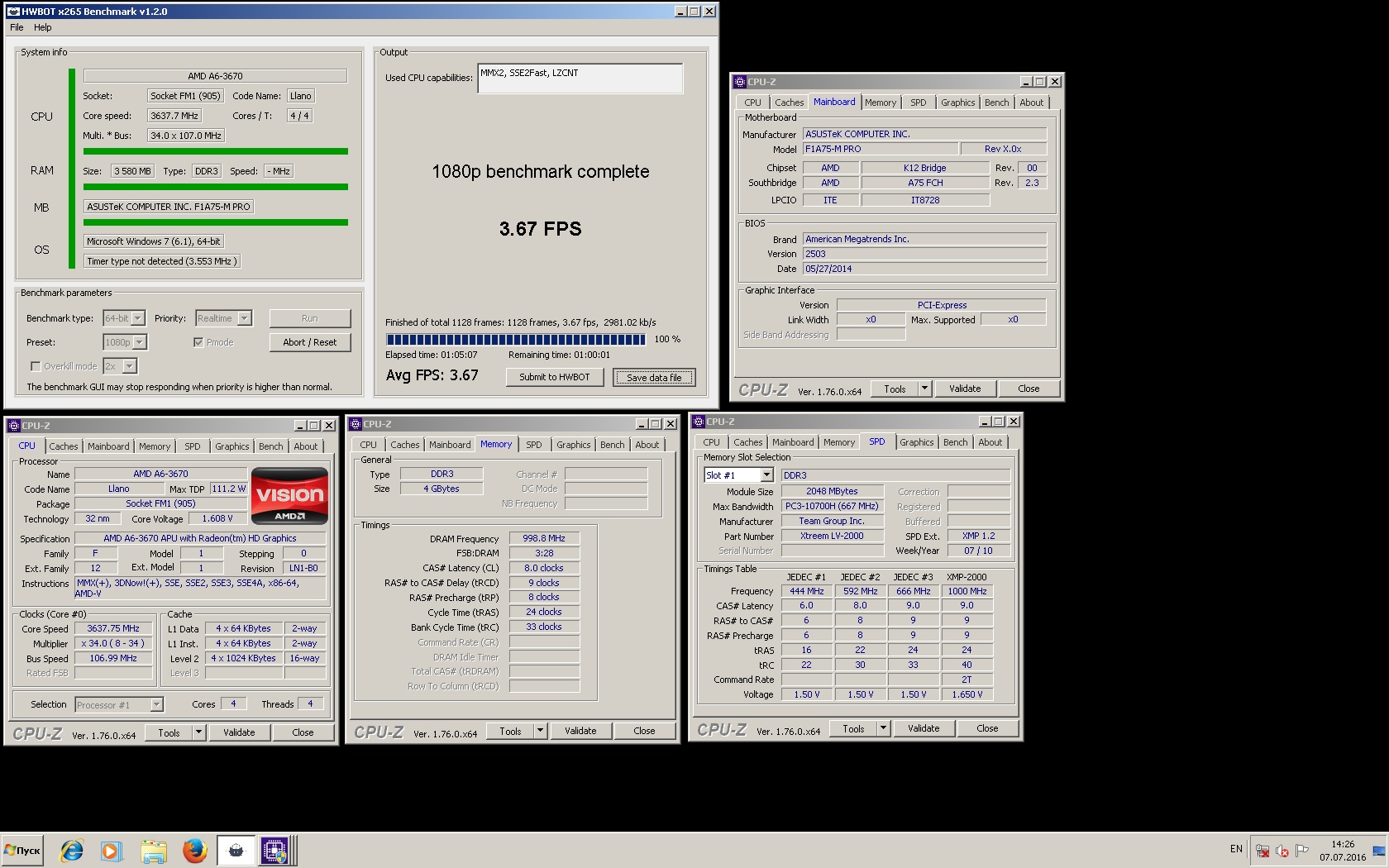
Task: Open Caches tab in CPU tab window
Action: pos(64,446)
